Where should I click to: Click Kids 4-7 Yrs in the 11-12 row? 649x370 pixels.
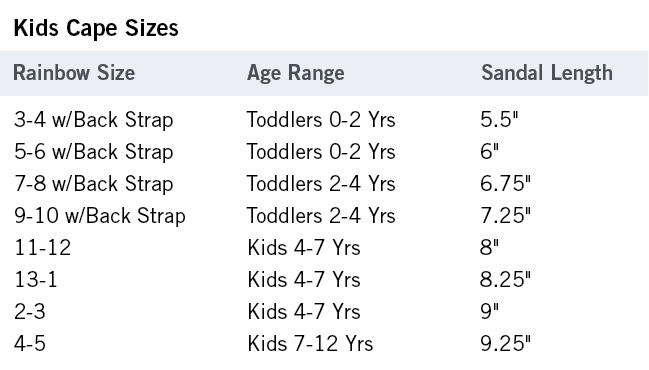coord(304,247)
